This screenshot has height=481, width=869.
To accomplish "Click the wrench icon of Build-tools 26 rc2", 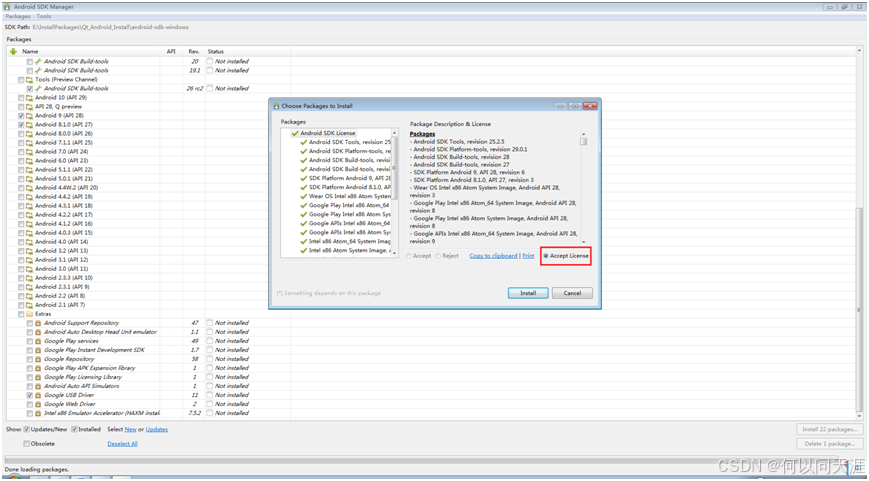I will click(38, 89).
